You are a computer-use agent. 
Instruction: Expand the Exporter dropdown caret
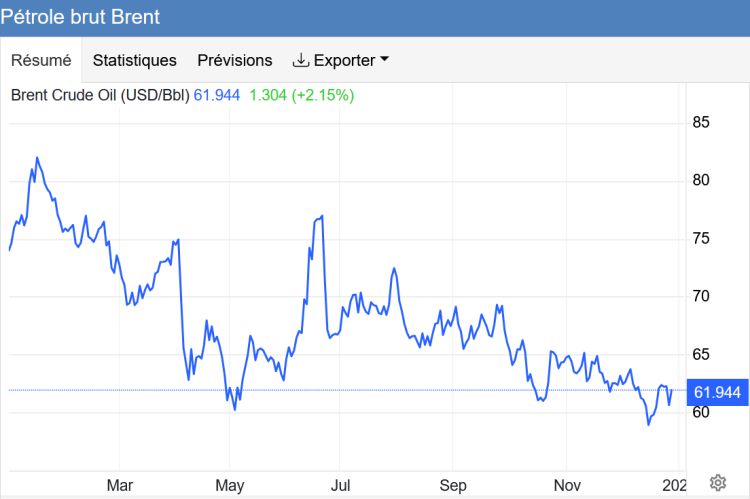click(384, 60)
